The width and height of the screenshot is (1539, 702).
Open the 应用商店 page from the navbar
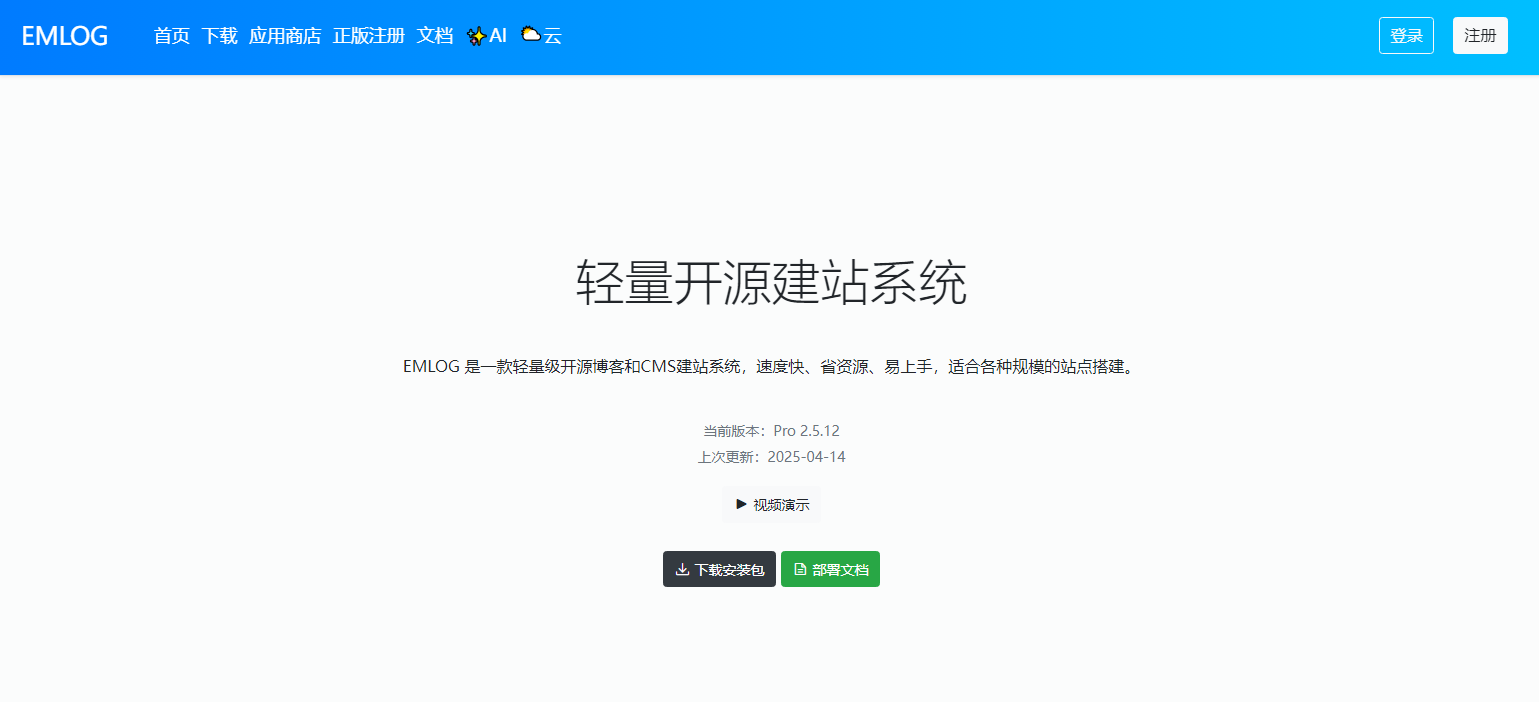(285, 35)
